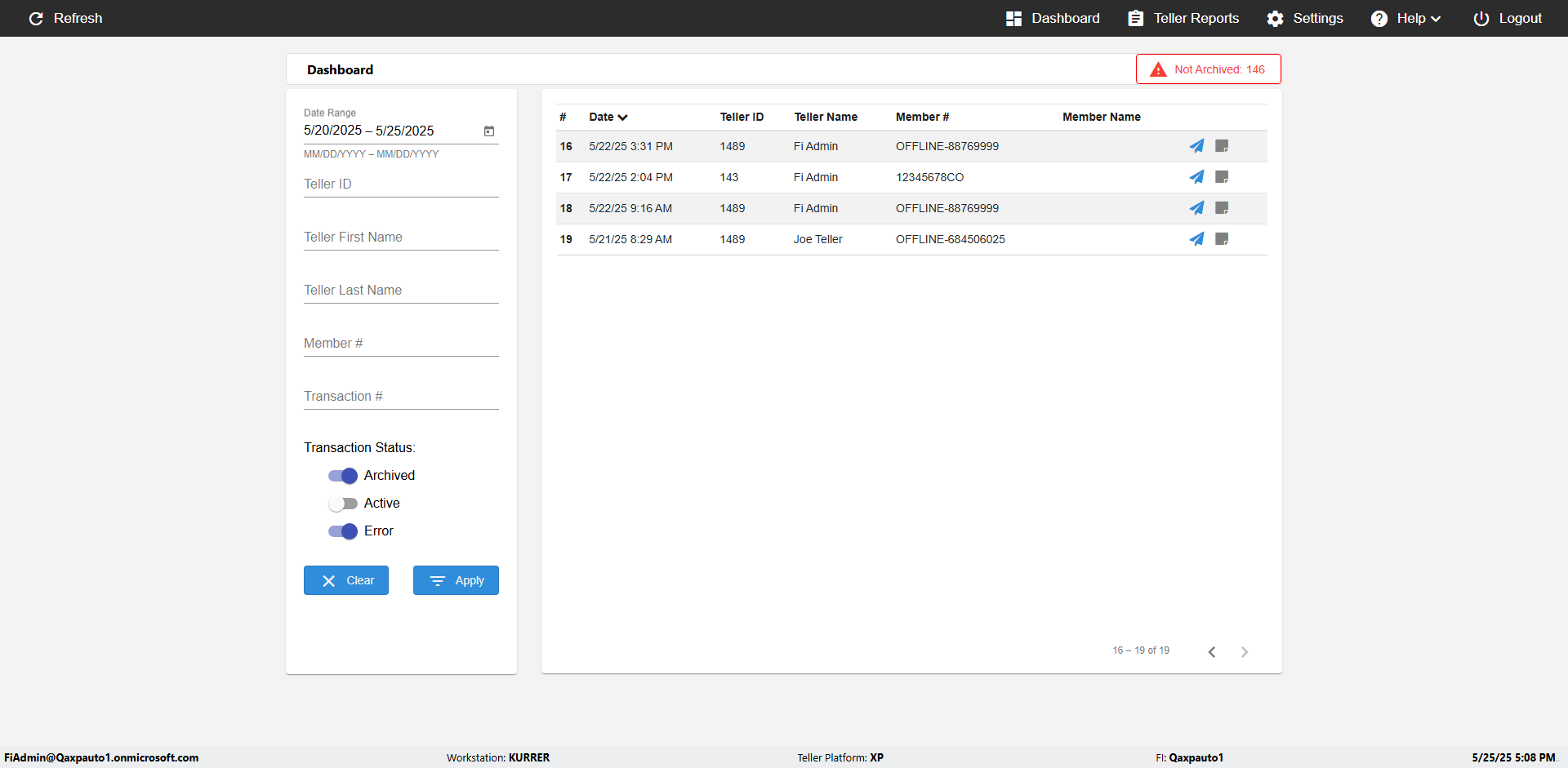The height and width of the screenshot is (768, 1568).
Task: Focus the Member # filter field
Action: pyautogui.click(x=401, y=344)
